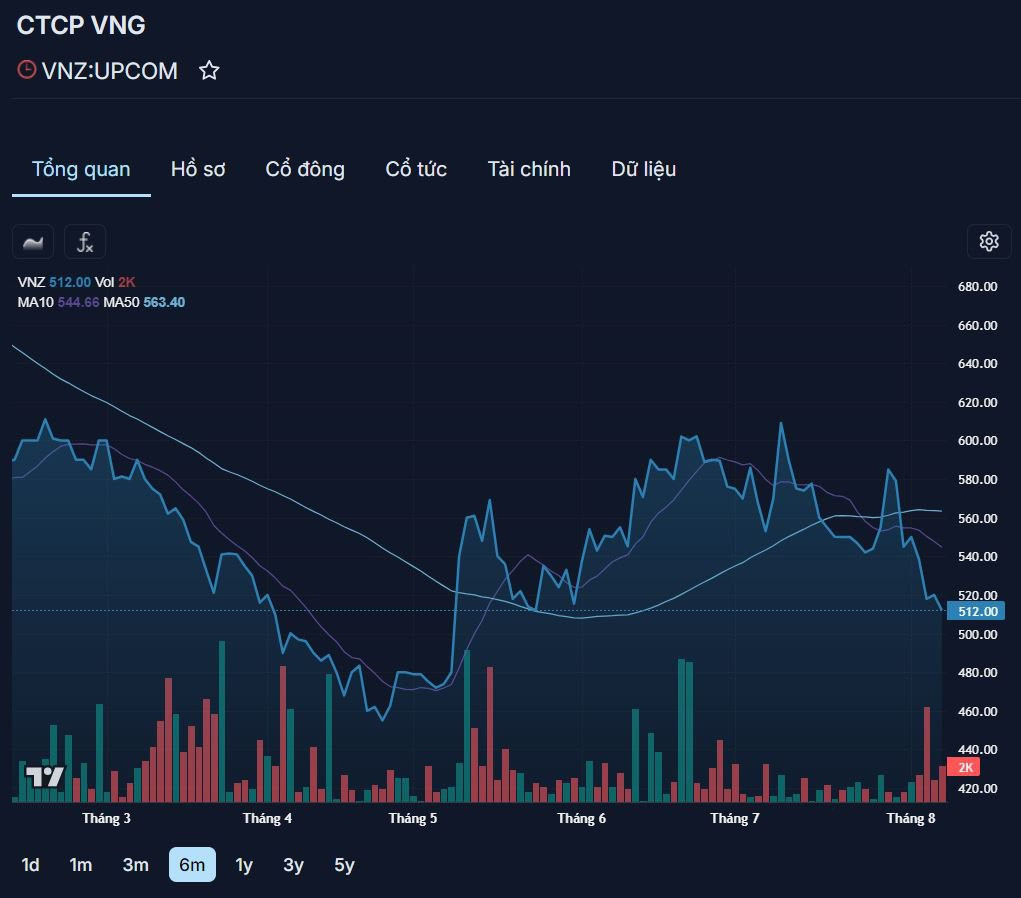The width and height of the screenshot is (1021, 898).
Task: Click the TradingView logo on the chart
Action: (45, 776)
